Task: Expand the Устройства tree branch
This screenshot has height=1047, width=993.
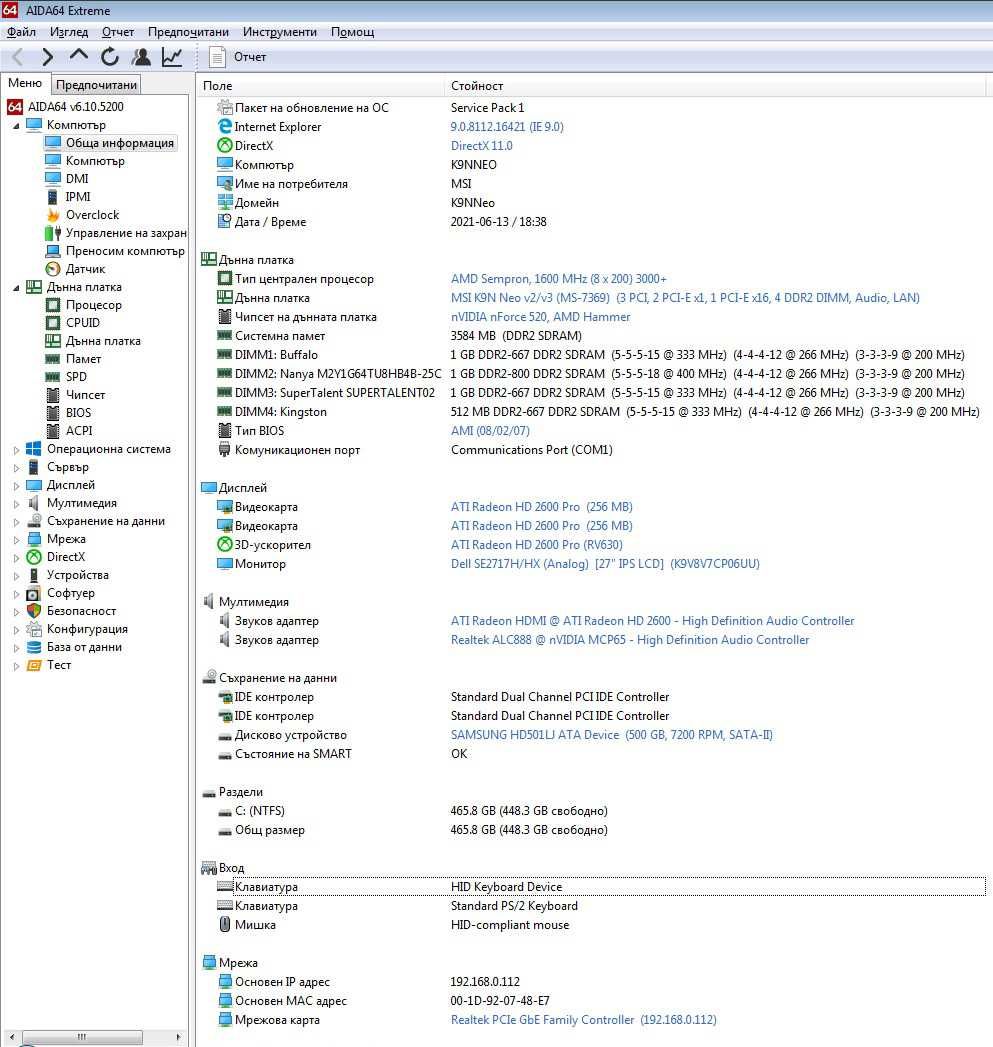Action: coord(16,576)
